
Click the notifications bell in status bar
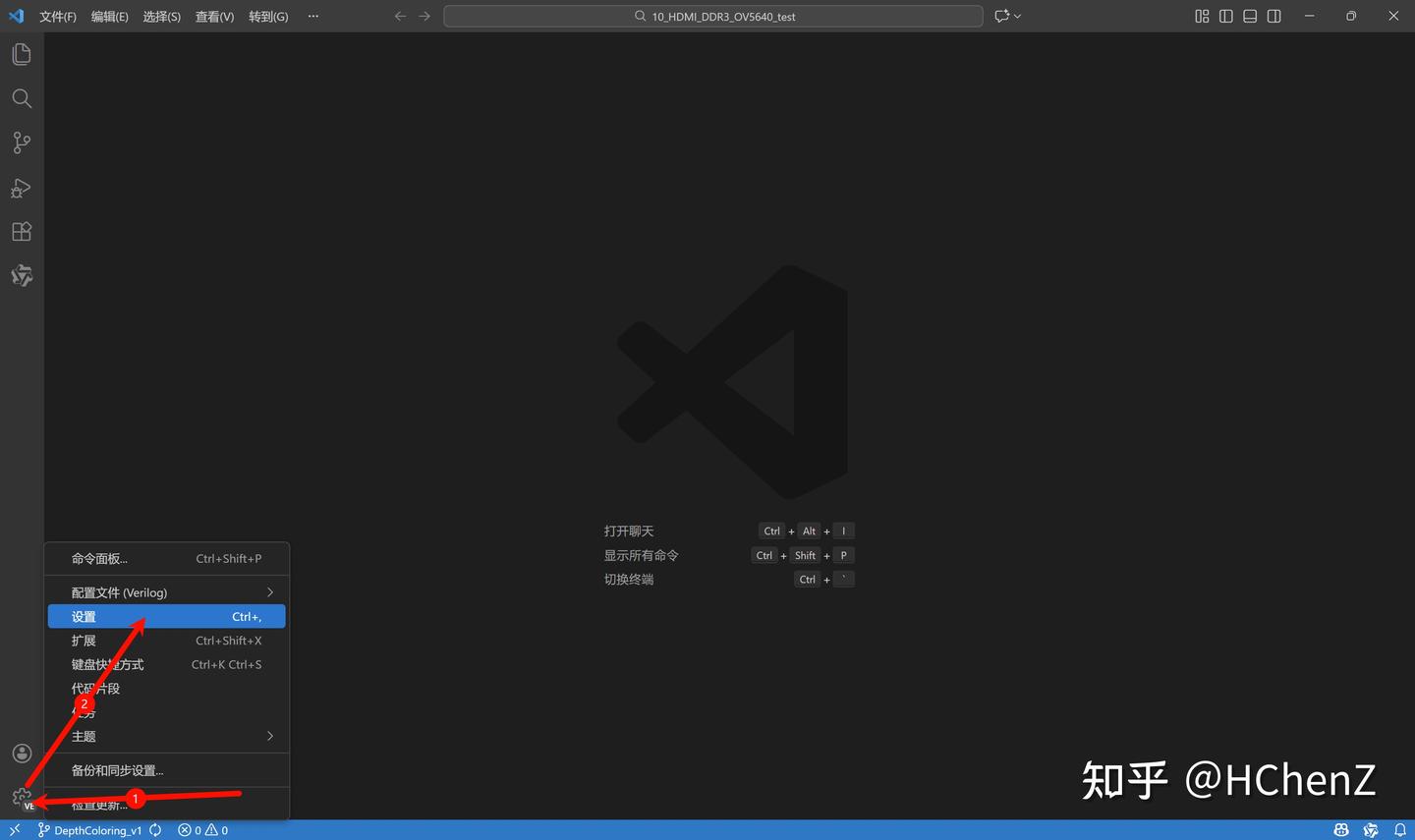click(x=1400, y=830)
